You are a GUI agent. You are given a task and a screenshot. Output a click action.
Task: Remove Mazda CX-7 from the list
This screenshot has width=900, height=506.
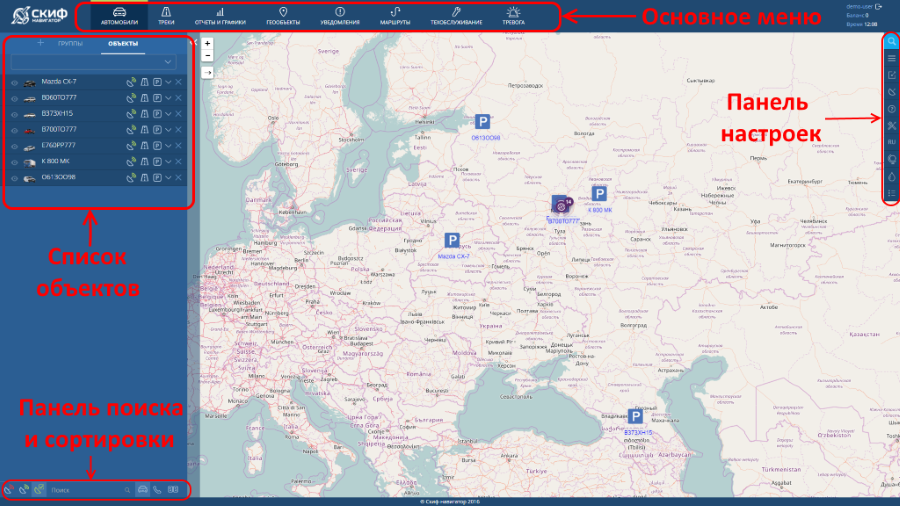(179, 82)
